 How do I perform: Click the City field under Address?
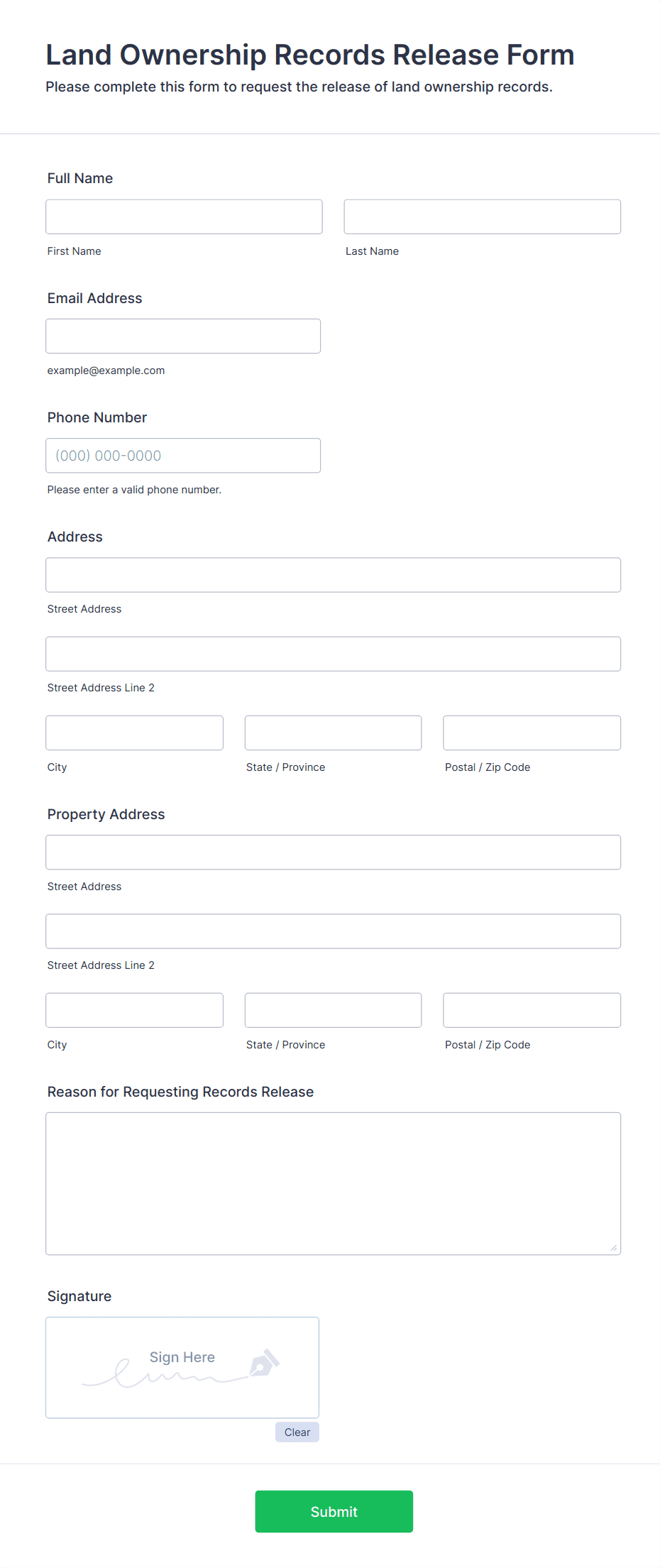coord(134,733)
